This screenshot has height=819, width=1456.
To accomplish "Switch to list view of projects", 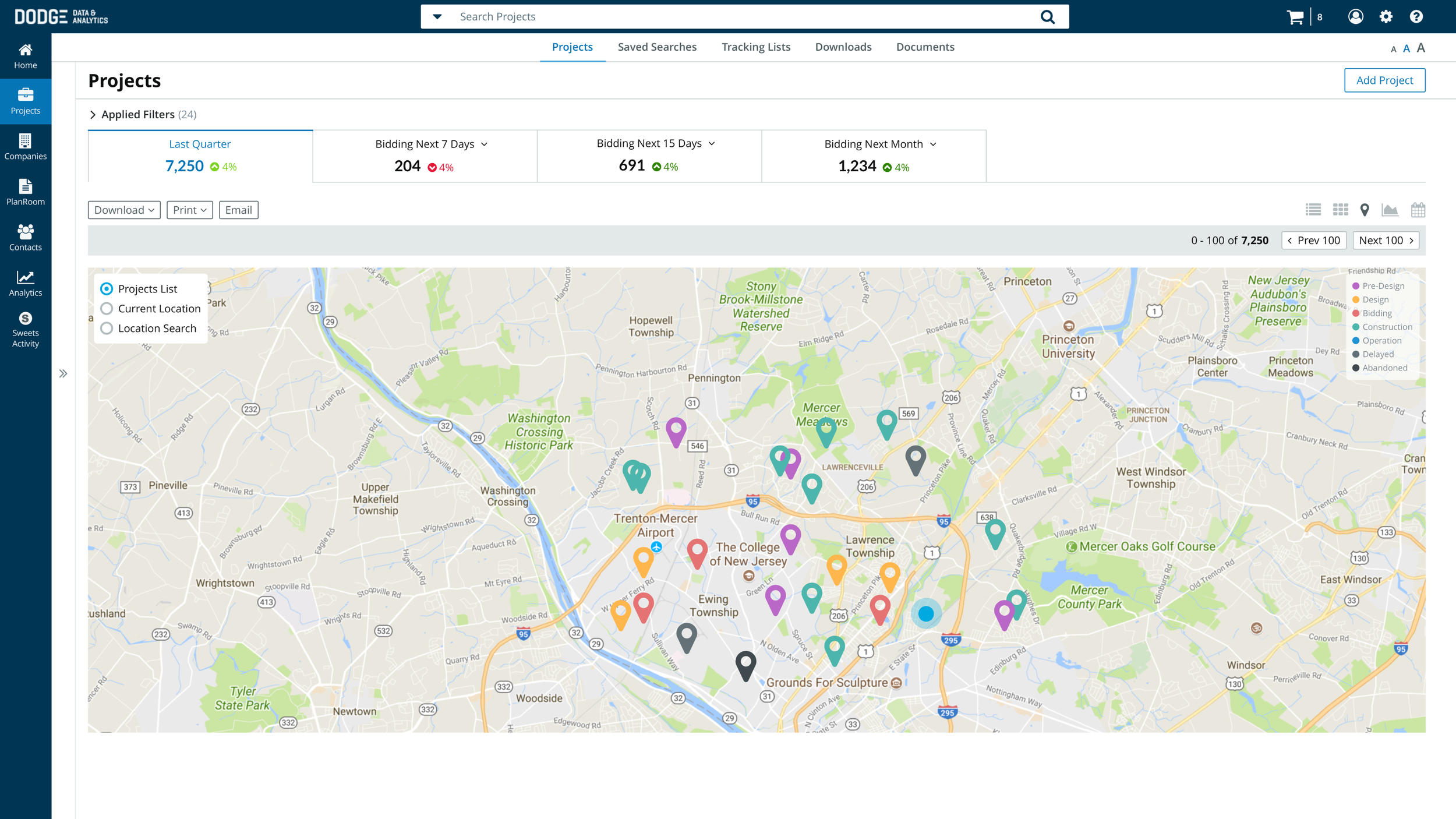I will point(1313,210).
